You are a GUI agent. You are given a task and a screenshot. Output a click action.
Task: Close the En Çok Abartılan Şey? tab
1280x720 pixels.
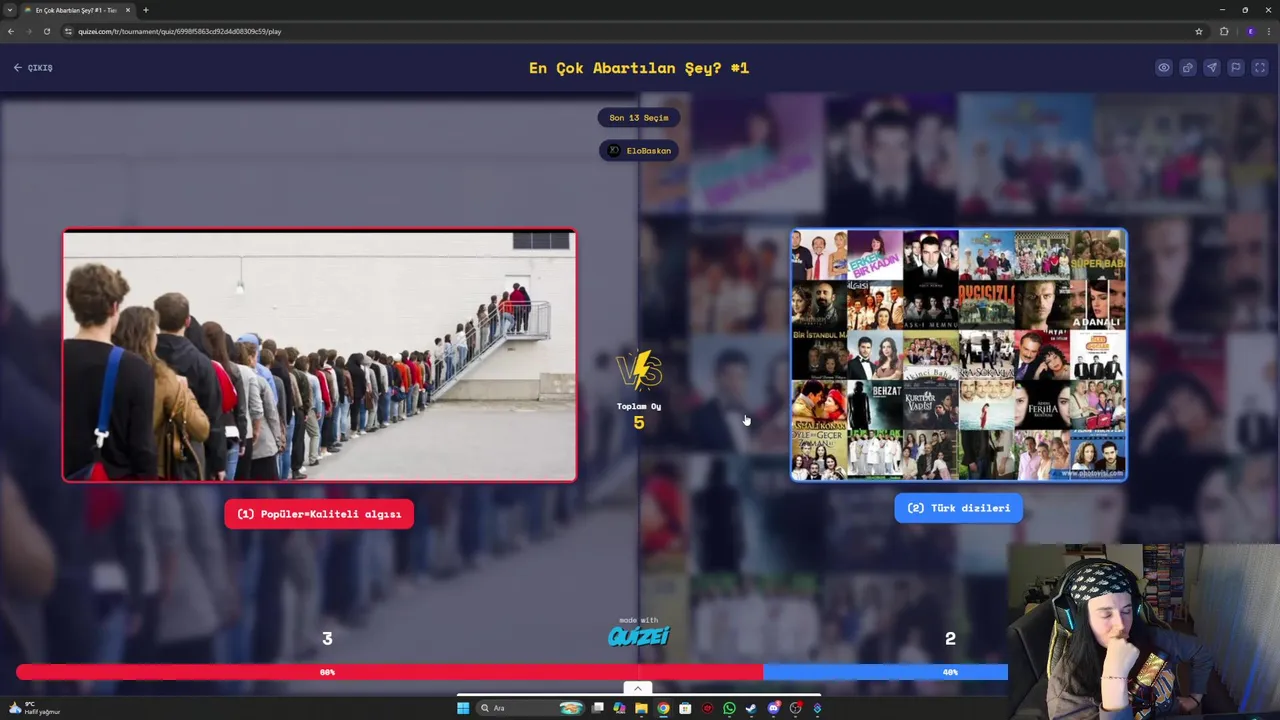pyautogui.click(x=128, y=10)
